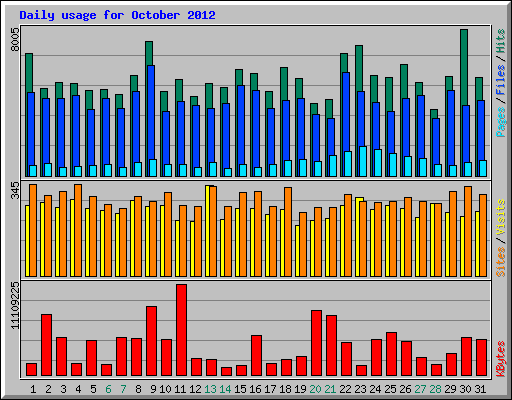This screenshot has height=400, width=512.
Task: Click the green Hits bar for day 28
Action: coord(434,114)
